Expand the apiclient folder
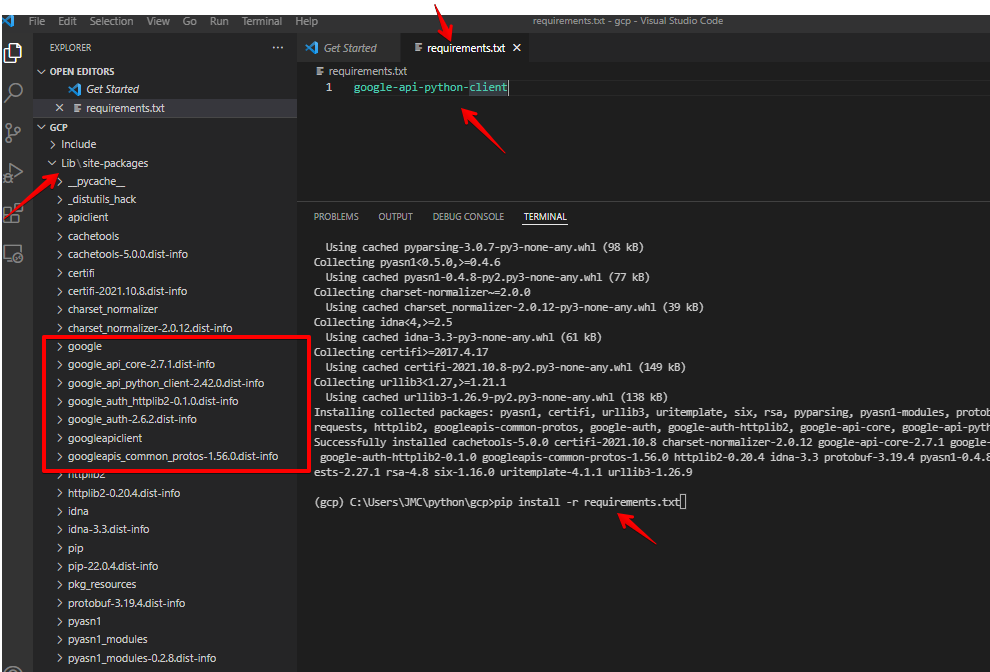 [60, 217]
